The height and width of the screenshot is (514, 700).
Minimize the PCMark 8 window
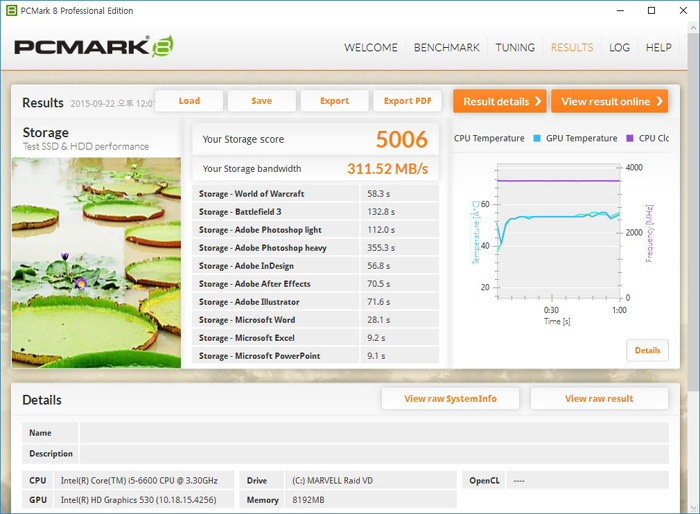point(620,11)
